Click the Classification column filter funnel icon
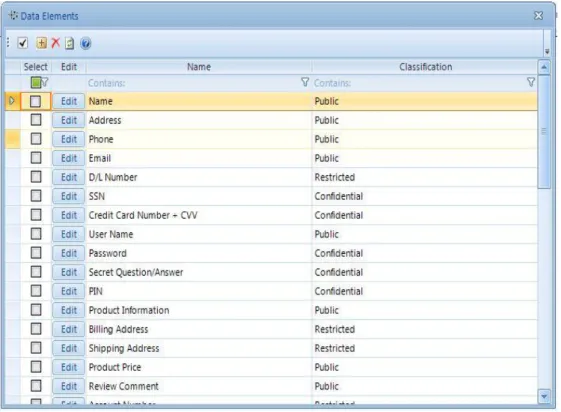Screen dimensions: 561x412 (x=531, y=83)
